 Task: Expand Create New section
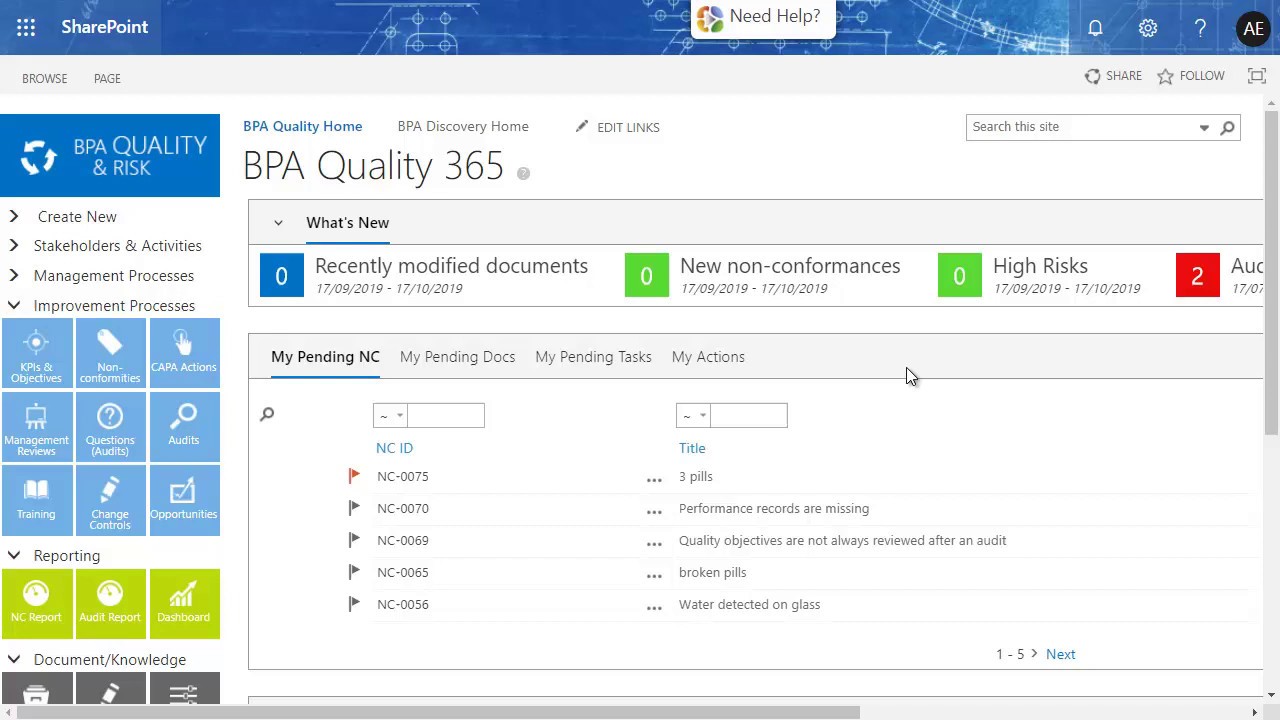[x=14, y=216]
